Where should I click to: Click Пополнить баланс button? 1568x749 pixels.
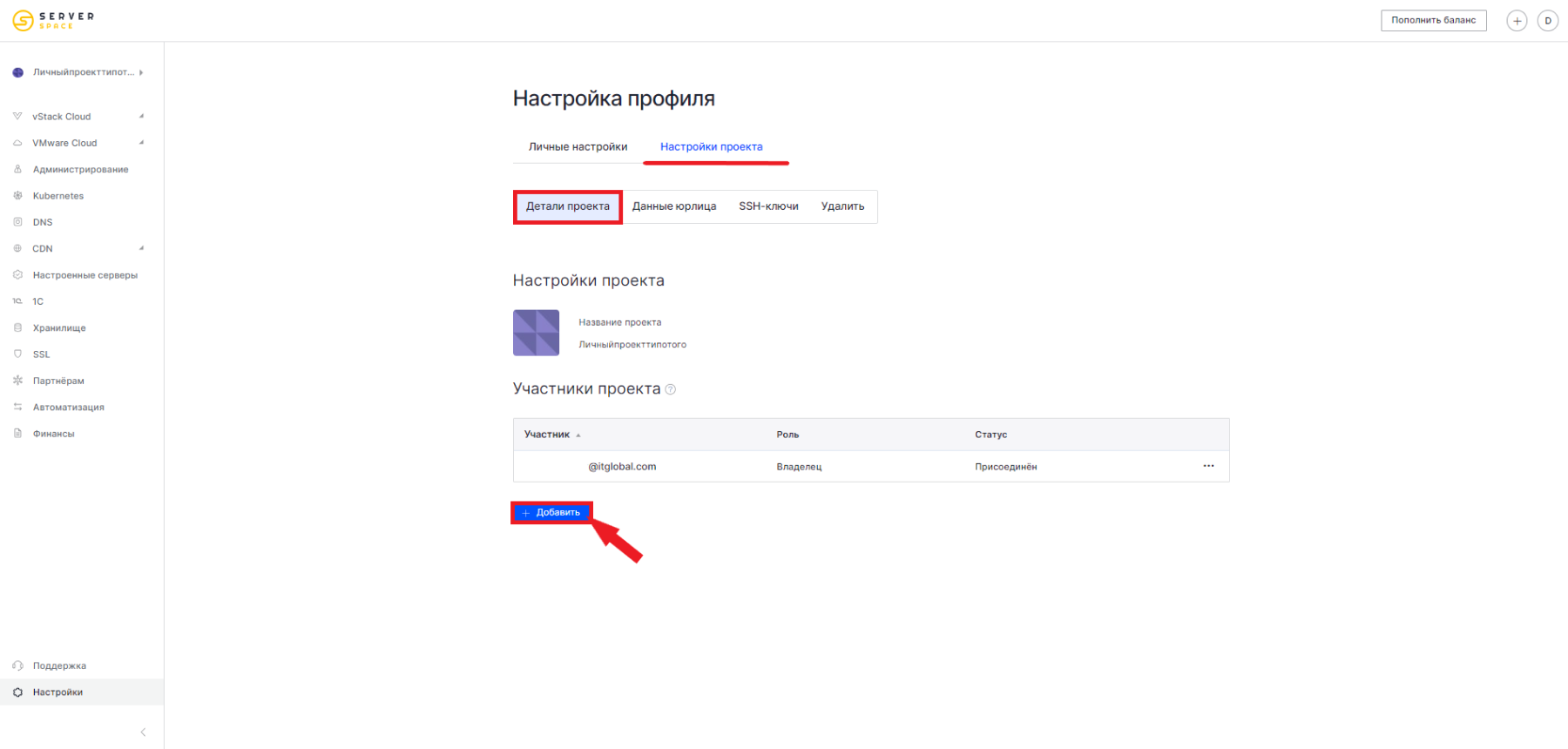click(x=1433, y=20)
